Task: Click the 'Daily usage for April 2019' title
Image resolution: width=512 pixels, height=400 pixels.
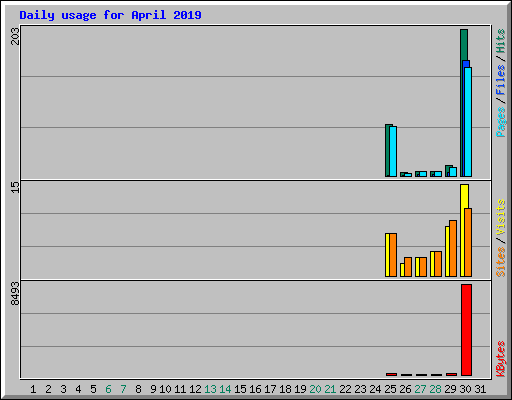Action: tap(110, 15)
